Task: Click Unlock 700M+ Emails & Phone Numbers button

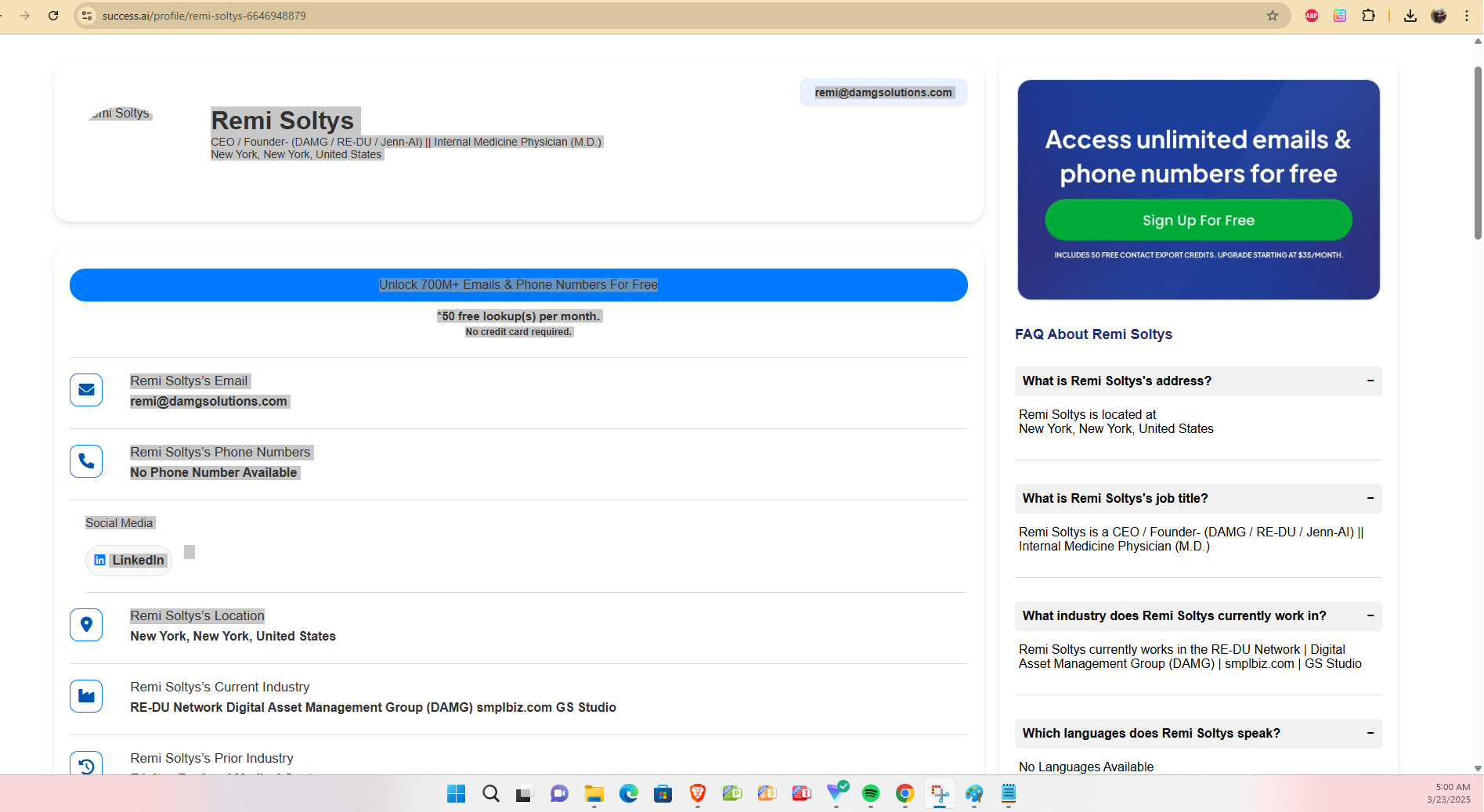Action: click(x=518, y=285)
